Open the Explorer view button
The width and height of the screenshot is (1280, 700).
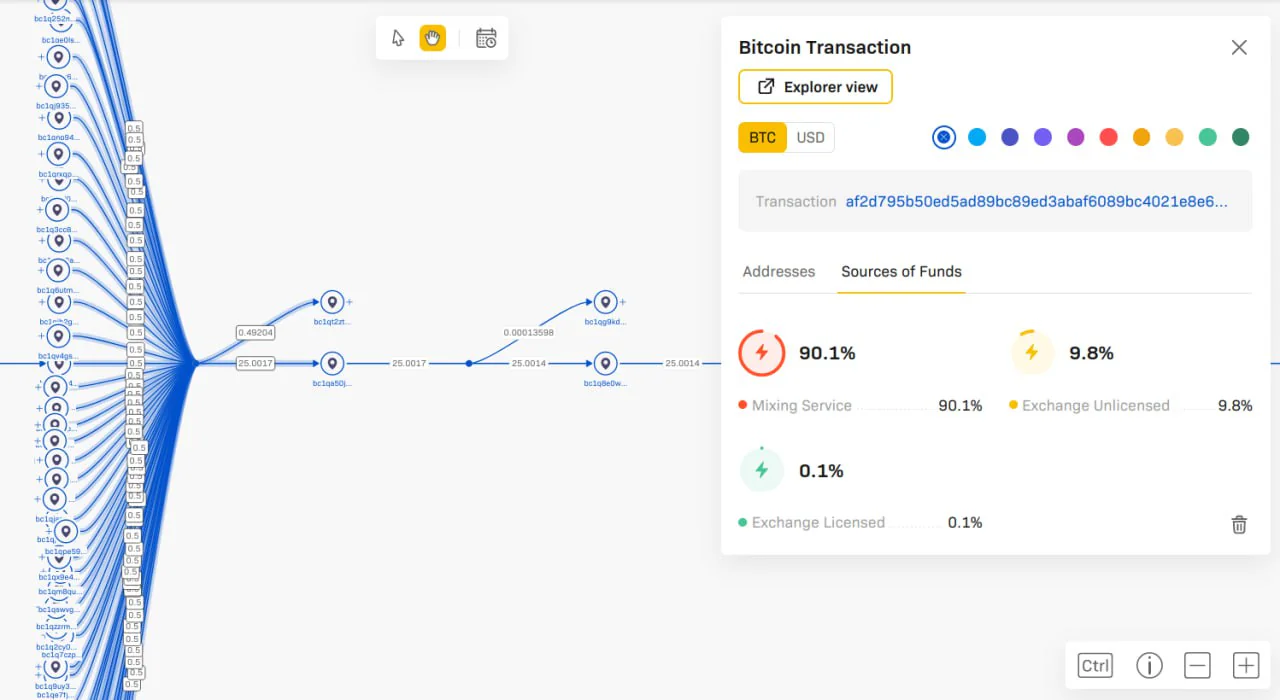815,87
